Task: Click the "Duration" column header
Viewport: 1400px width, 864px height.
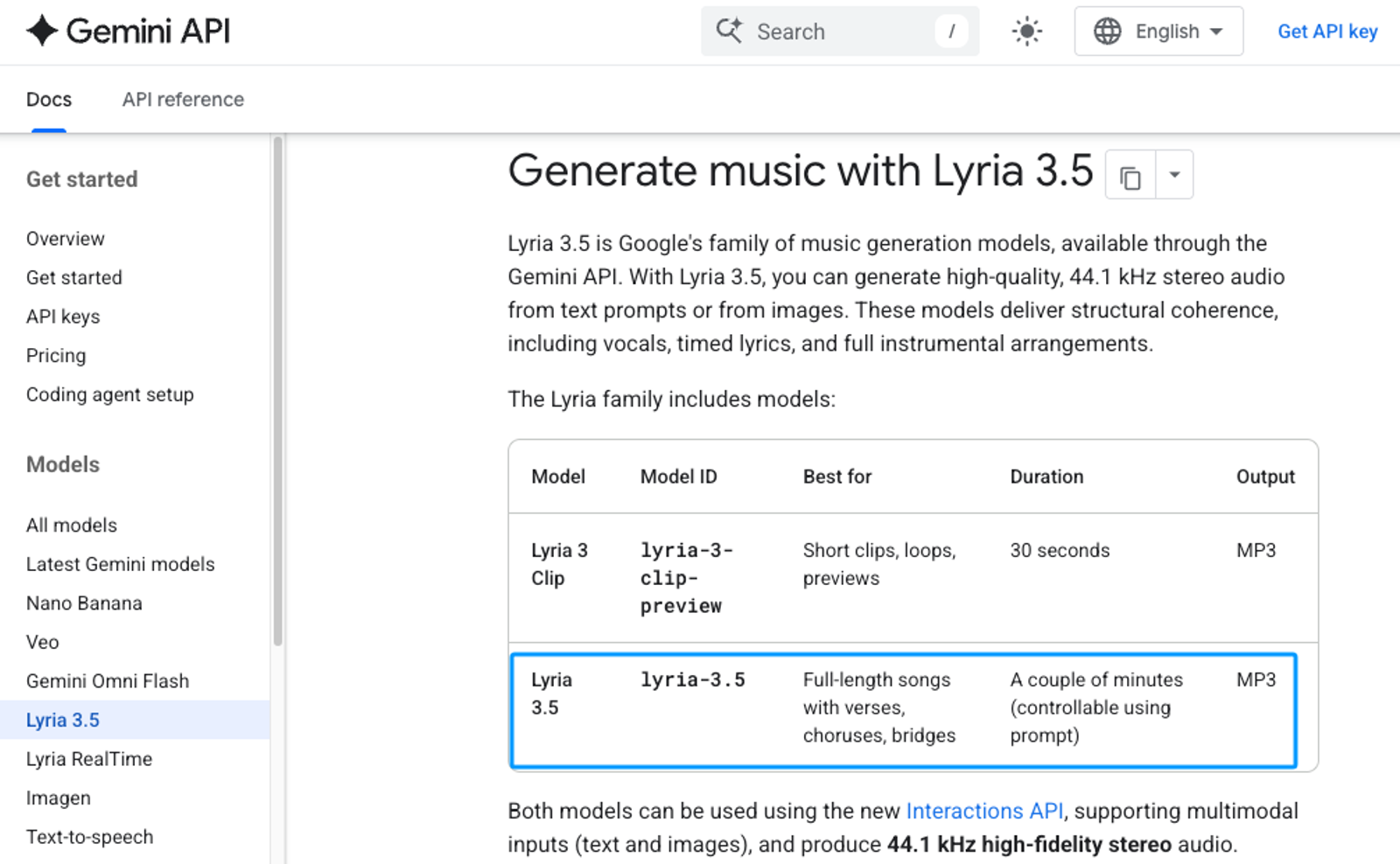Action: [1046, 477]
